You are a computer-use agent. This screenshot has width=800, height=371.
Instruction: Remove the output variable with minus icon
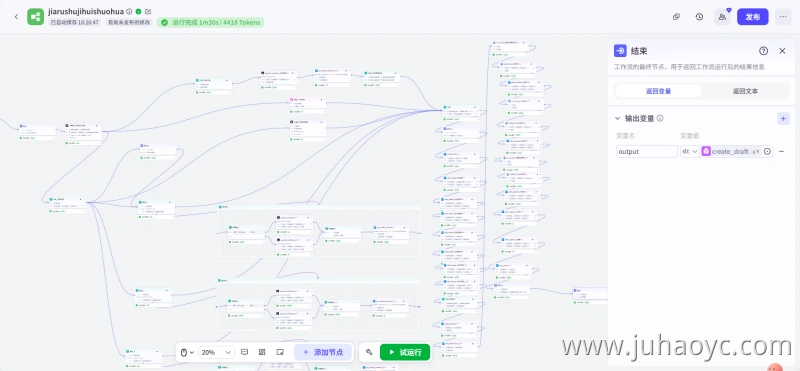pyautogui.click(x=782, y=152)
